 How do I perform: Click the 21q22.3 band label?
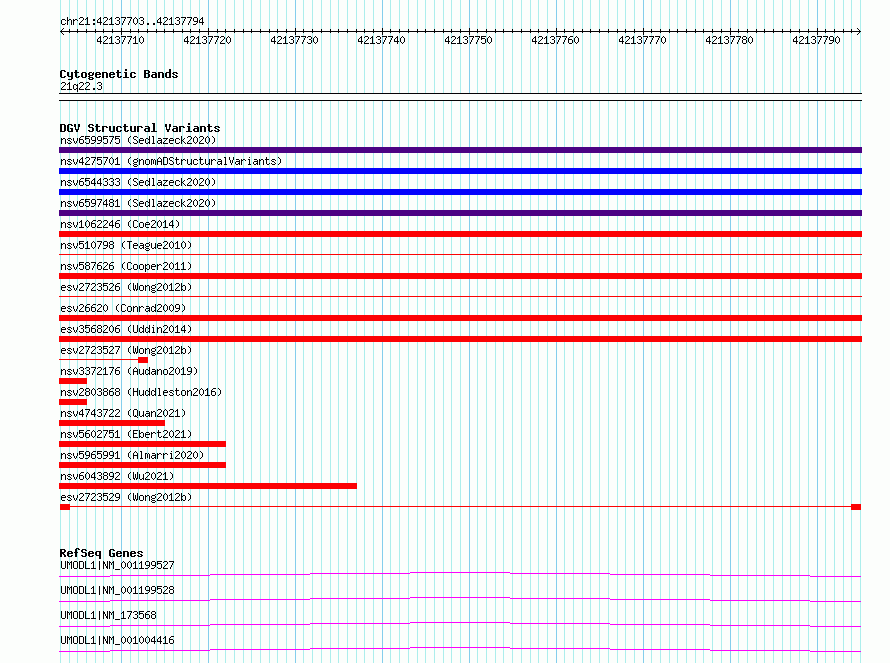(x=81, y=86)
